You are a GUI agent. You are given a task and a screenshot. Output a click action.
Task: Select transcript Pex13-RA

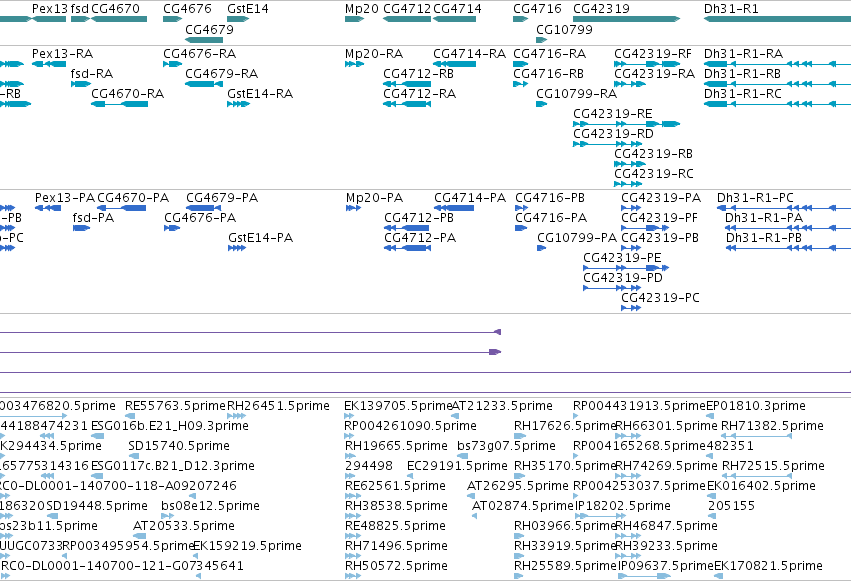point(49,64)
